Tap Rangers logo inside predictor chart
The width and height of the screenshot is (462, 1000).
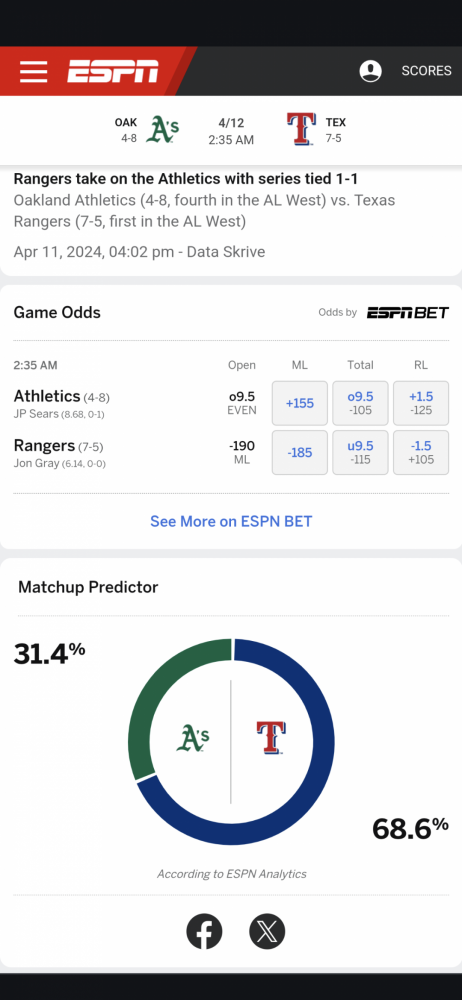tap(271, 738)
